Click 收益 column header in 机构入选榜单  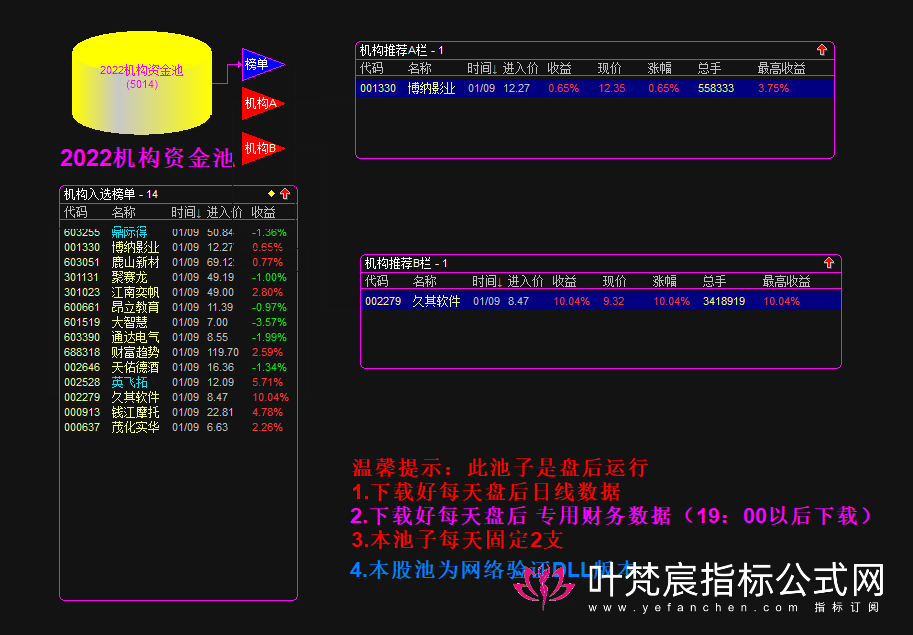[x=263, y=212]
